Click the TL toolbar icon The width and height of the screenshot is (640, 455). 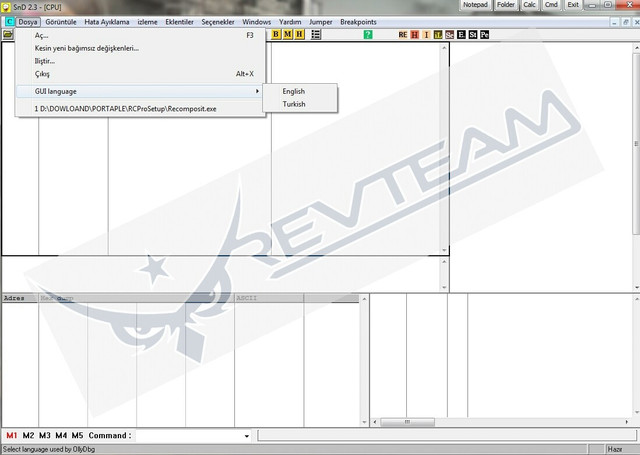coord(438,35)
